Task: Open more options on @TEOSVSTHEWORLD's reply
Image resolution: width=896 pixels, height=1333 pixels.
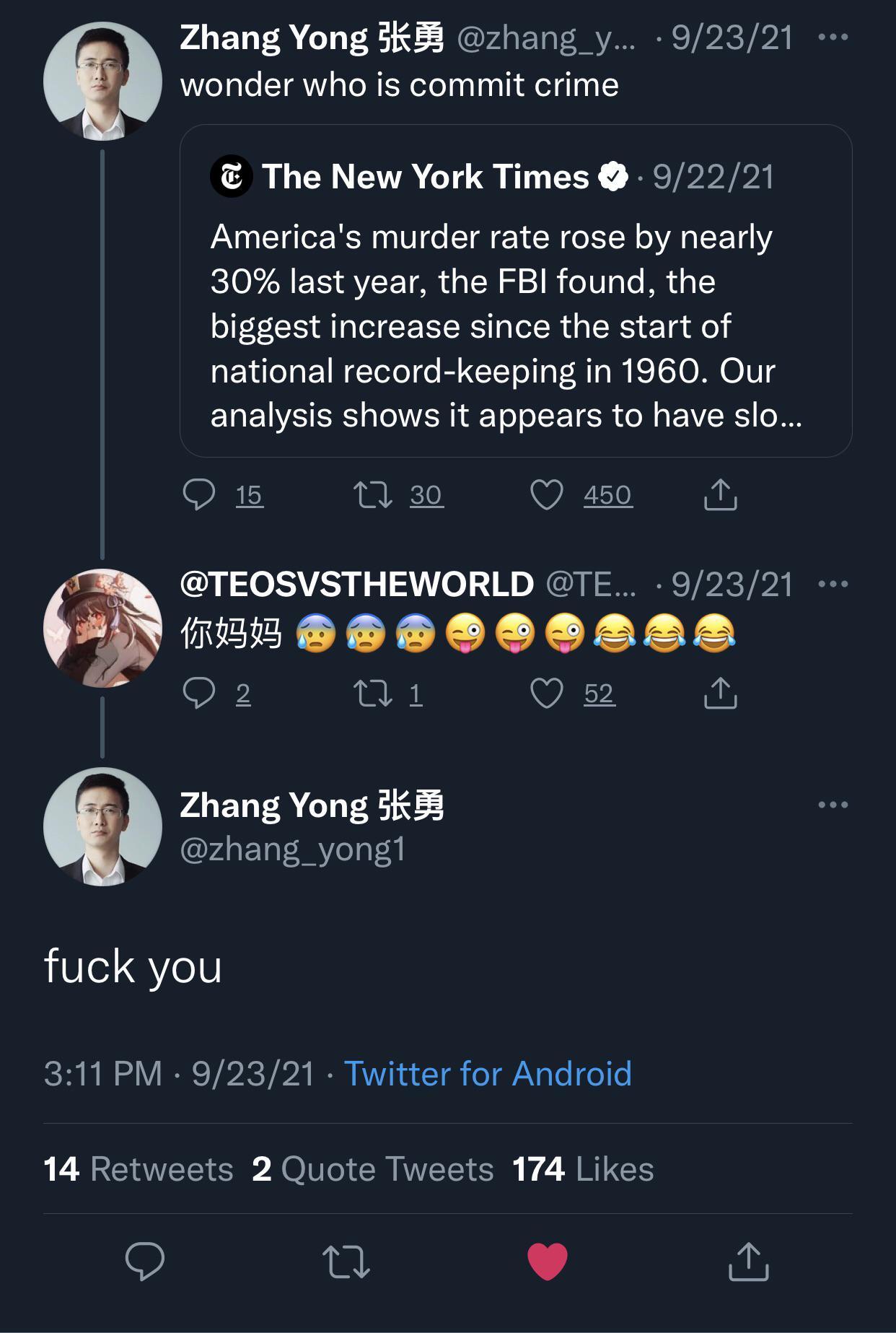Action: 833,584
